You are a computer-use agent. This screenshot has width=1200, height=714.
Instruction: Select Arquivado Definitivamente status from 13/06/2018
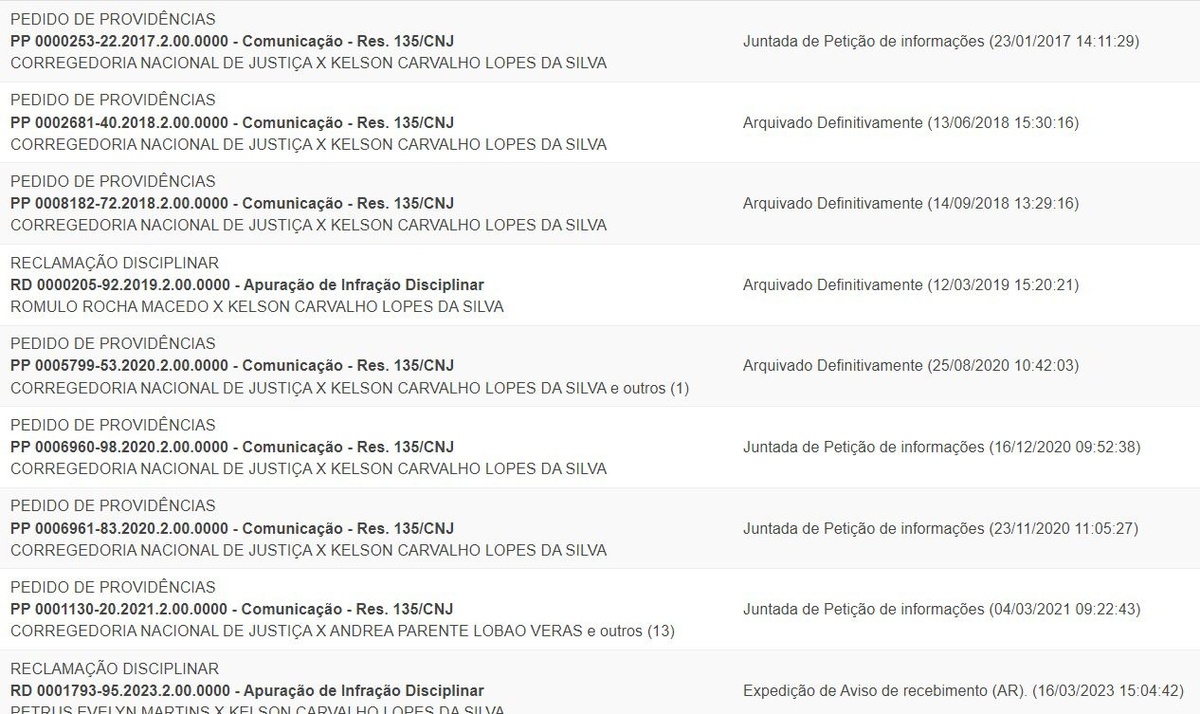[911, 122]
